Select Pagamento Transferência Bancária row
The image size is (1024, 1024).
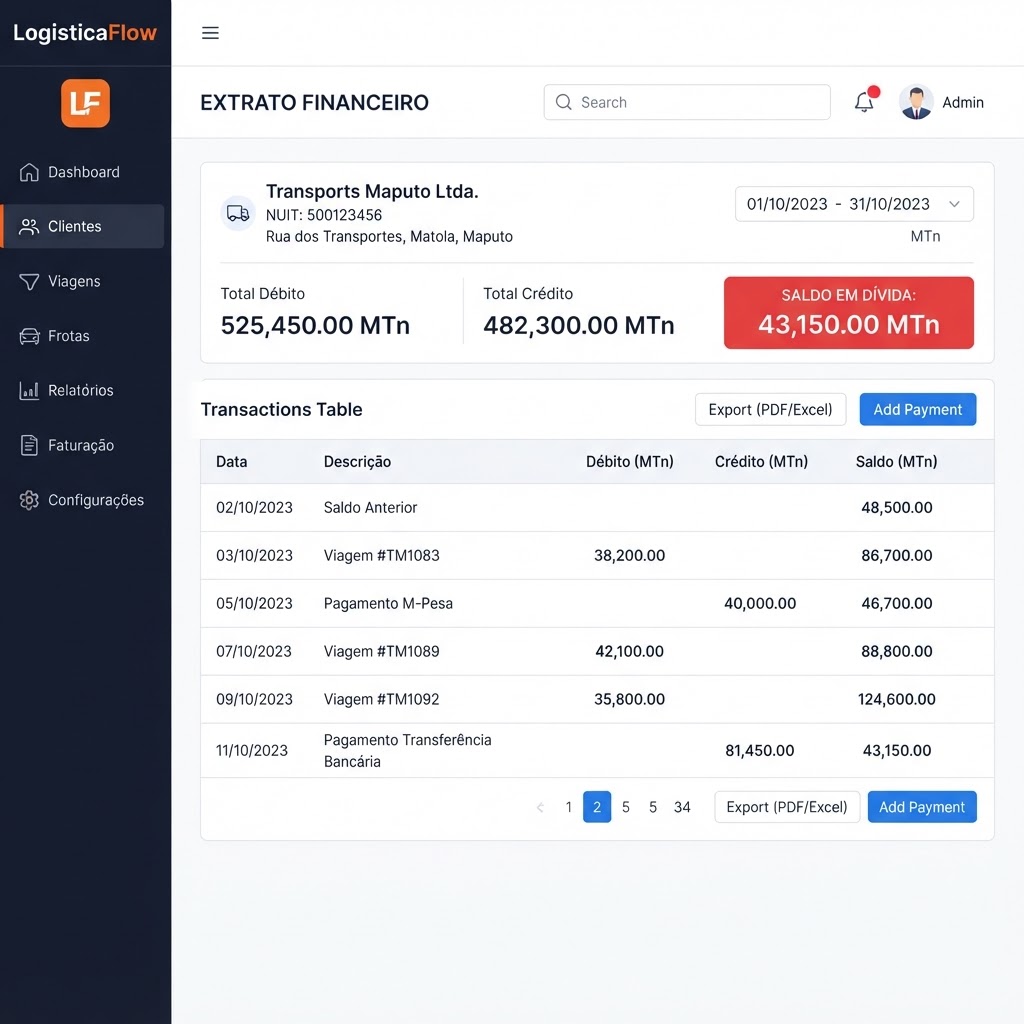click(598, 750)
